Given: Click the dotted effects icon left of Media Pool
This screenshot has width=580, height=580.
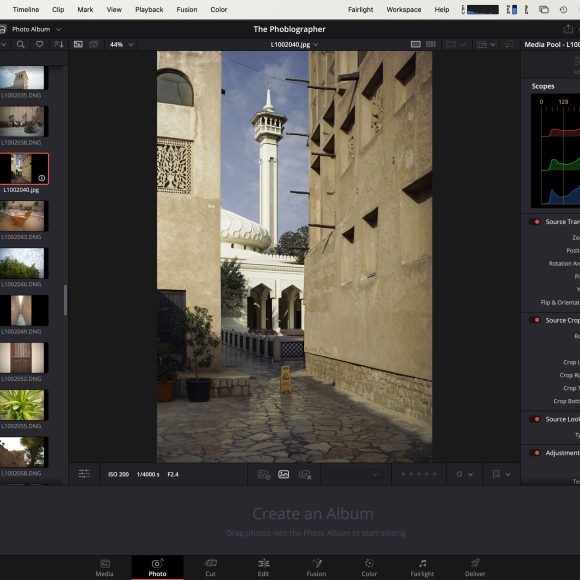Looking at the screenshot, I should coord(509,44).
